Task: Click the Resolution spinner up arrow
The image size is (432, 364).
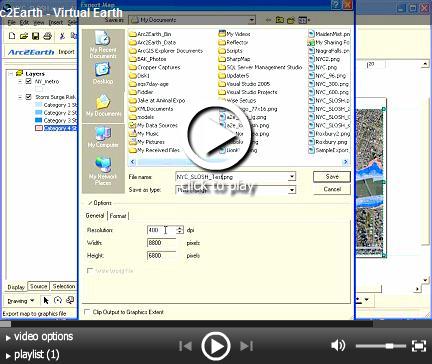Action: coord(180,228)
